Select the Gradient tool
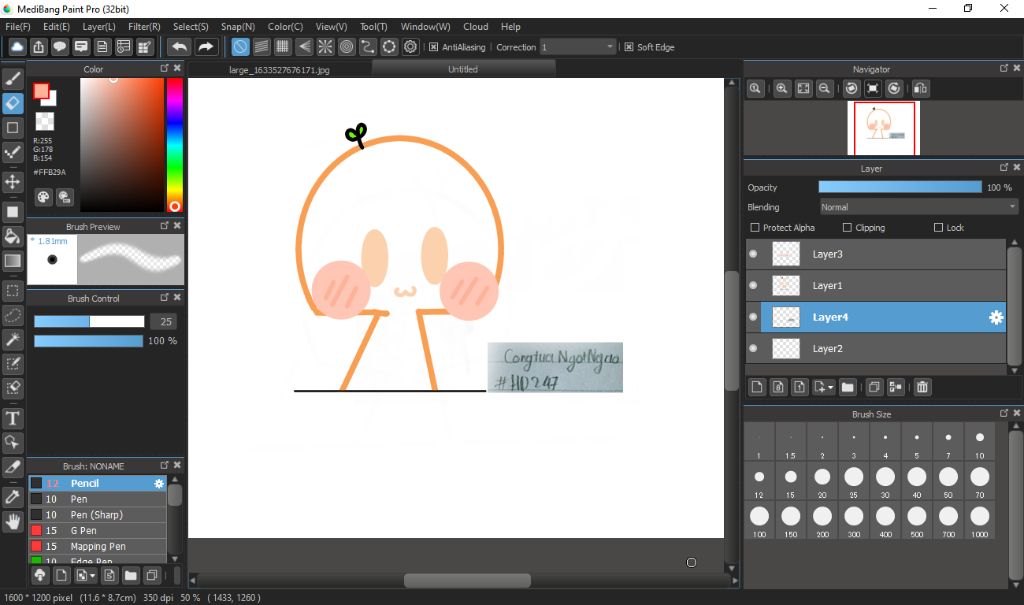1024x605 pixels. coord(12,261)
